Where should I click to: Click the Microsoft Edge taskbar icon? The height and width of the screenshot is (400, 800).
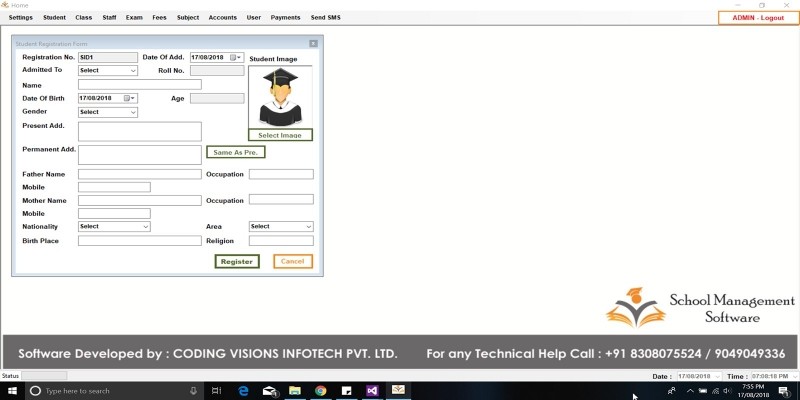243,390
